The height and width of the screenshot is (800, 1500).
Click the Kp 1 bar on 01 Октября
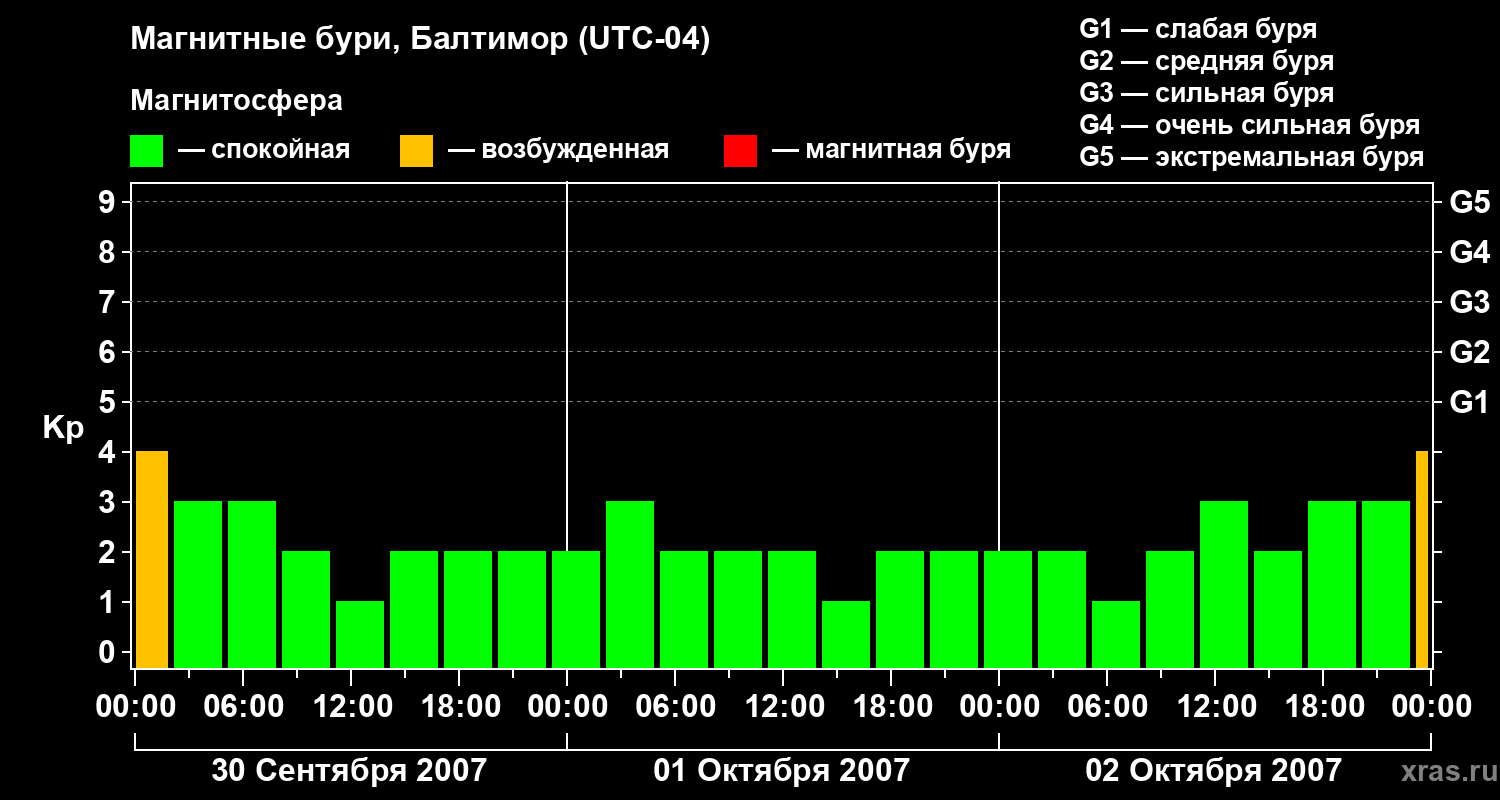pos(846,634)
